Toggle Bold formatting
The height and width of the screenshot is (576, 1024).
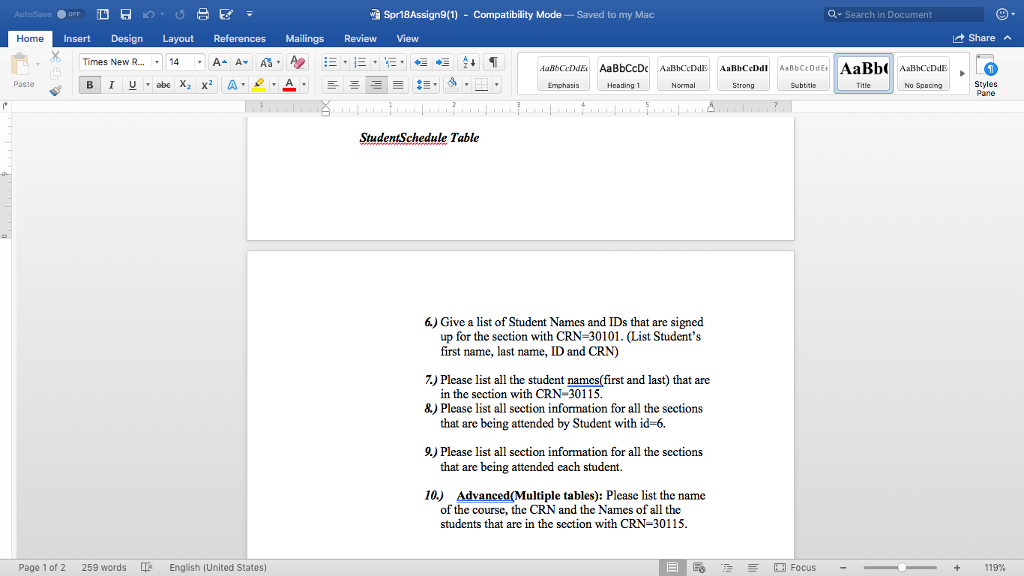pos(89,85)
